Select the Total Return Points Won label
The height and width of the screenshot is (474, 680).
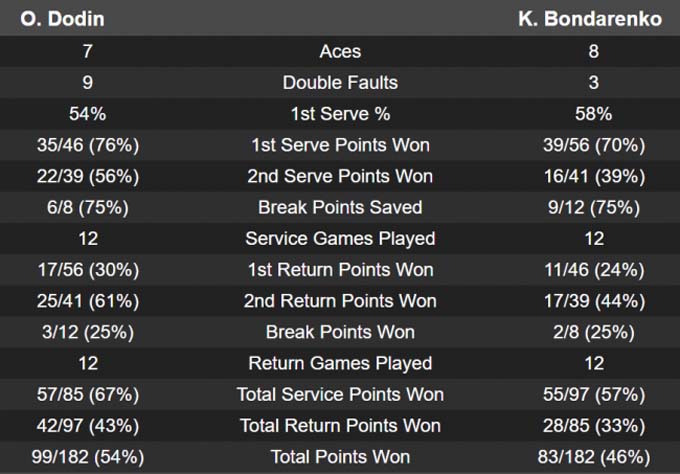[x=340, y=425]
